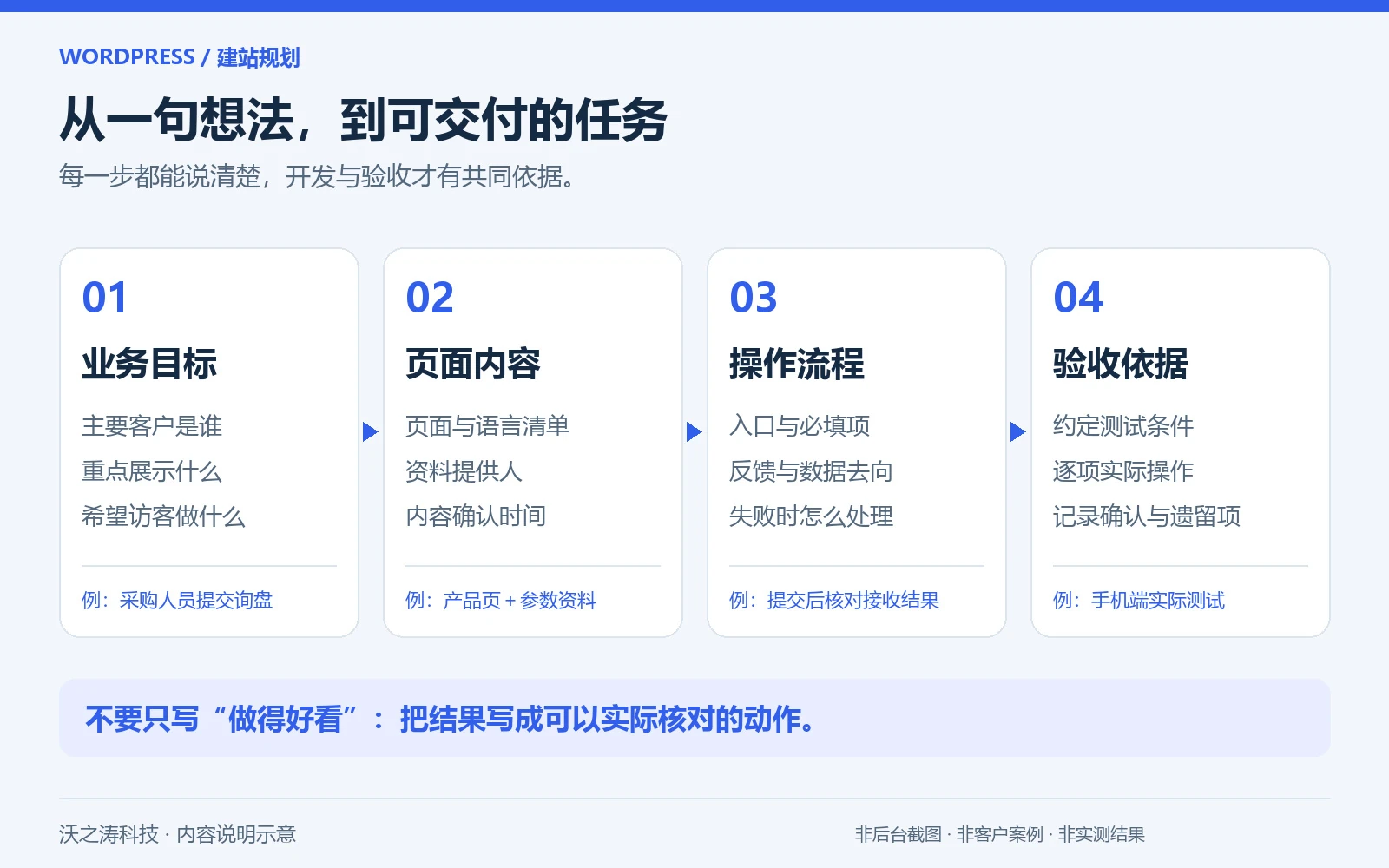The width and height of the screenshot is (1389, 868).
Task: Click the line 资料提供人
Action: (x=464, y=471)
